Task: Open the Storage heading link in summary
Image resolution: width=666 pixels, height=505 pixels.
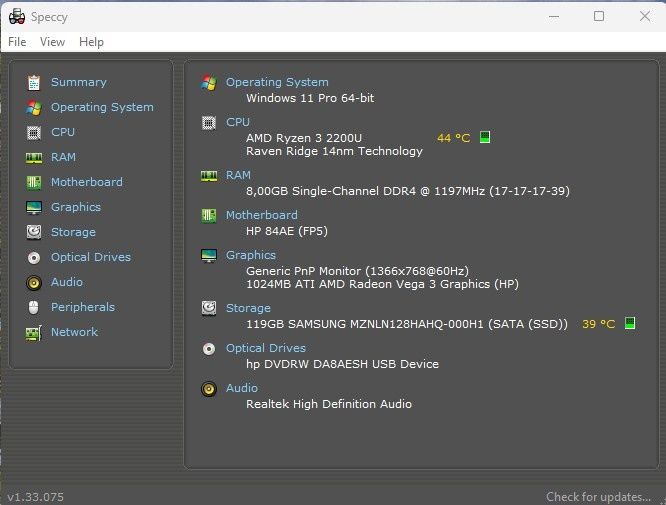Action: pos(248,308)
